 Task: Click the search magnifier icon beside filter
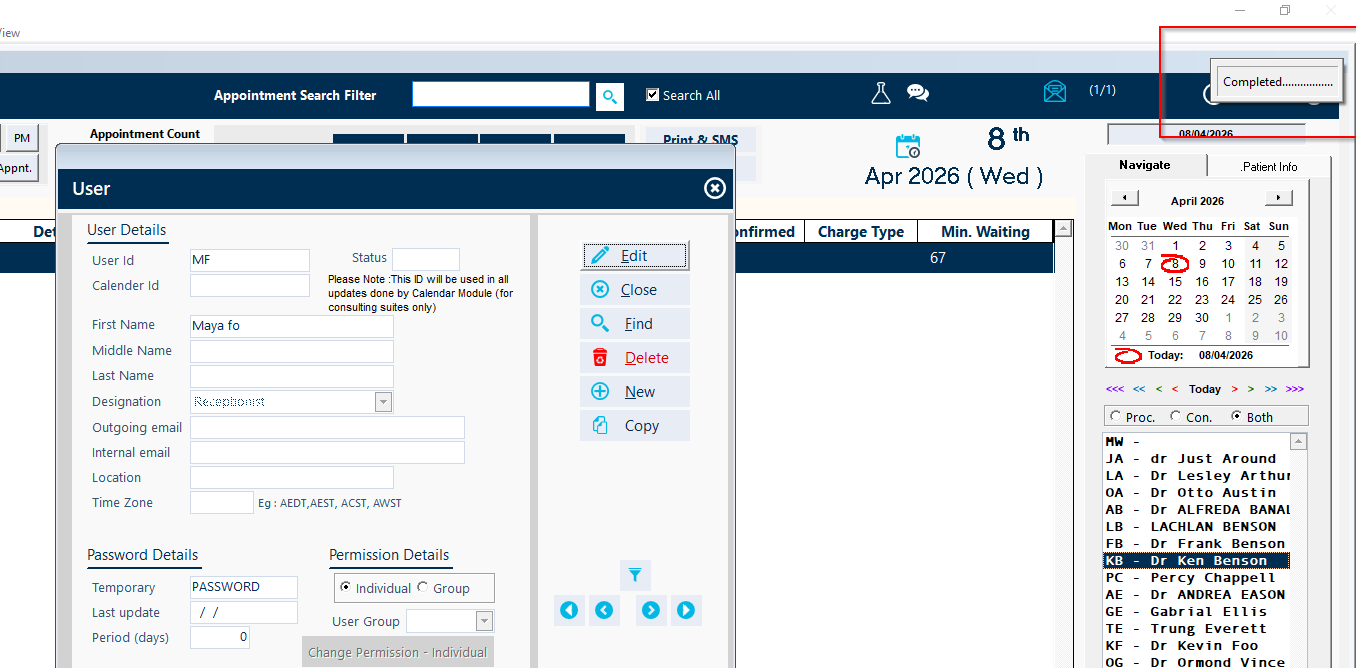609,96
